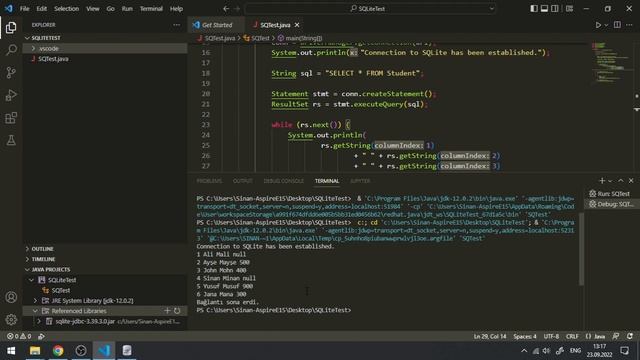Open the Source Control view
The width and height of the screenshot is (640, 360).
(11, 73)
